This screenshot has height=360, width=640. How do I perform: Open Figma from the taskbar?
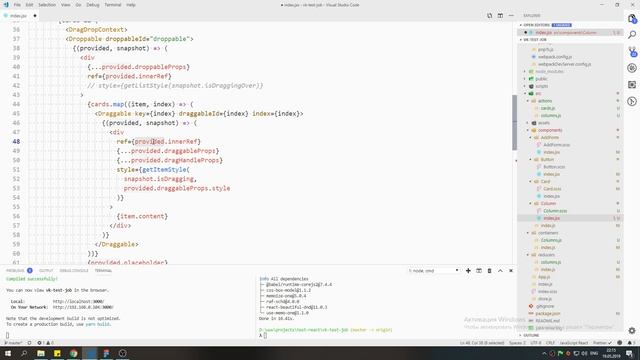click(x=106, y=353)
